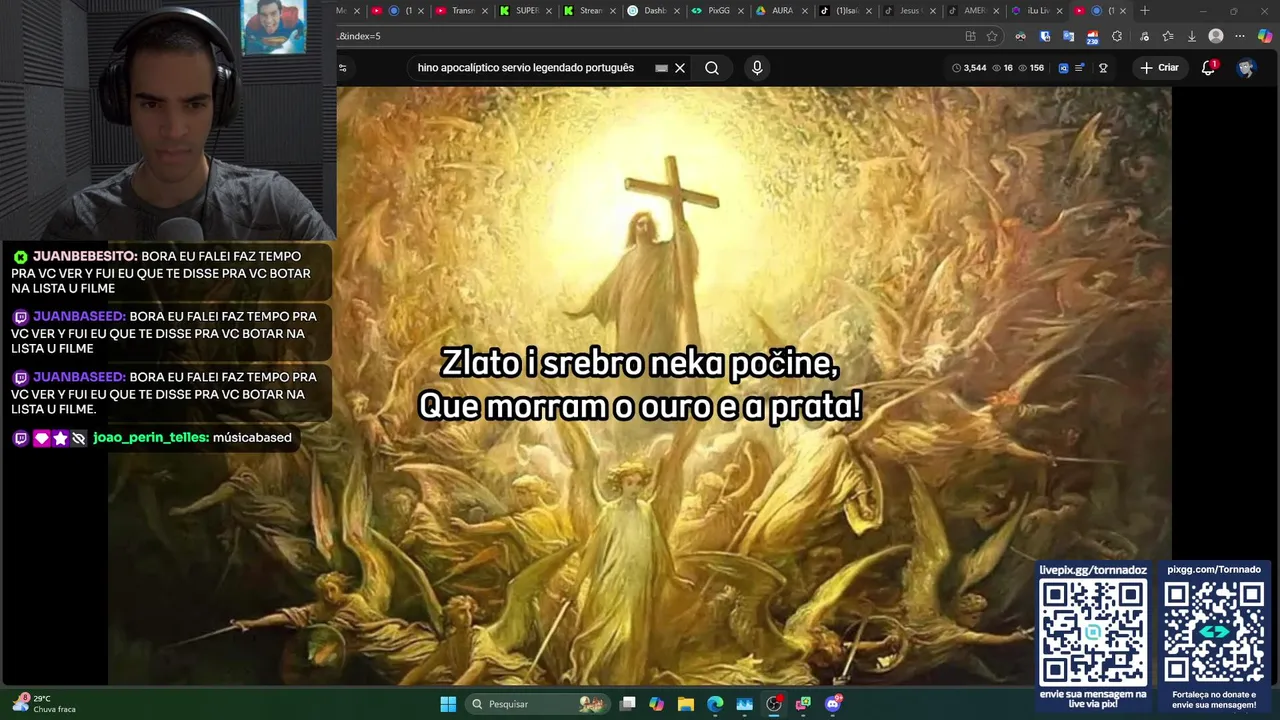Clear the YouTube search query

(680, 68)
